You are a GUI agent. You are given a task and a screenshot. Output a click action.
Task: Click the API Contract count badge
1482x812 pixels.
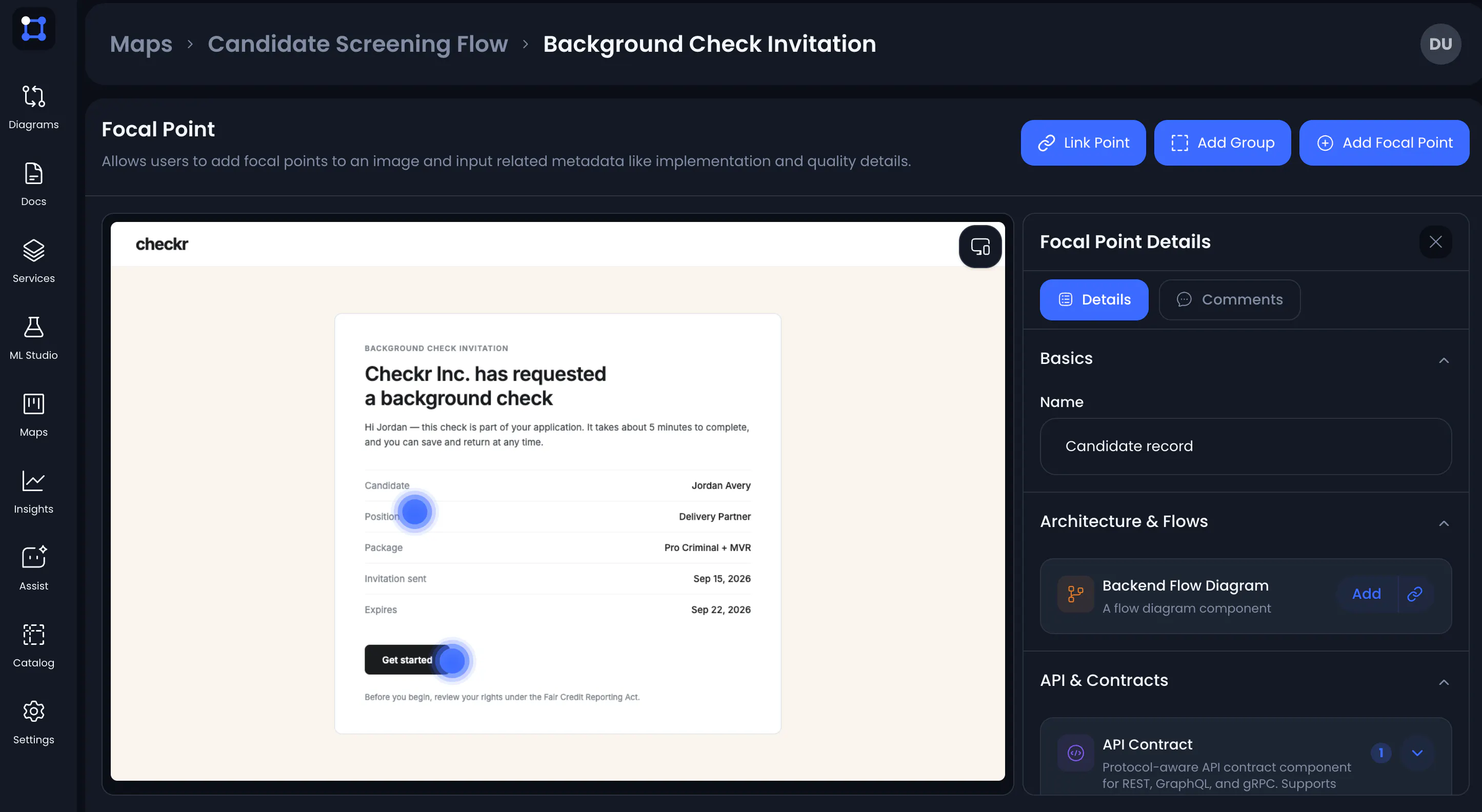pyautogui.click(x=1380, y=752)
